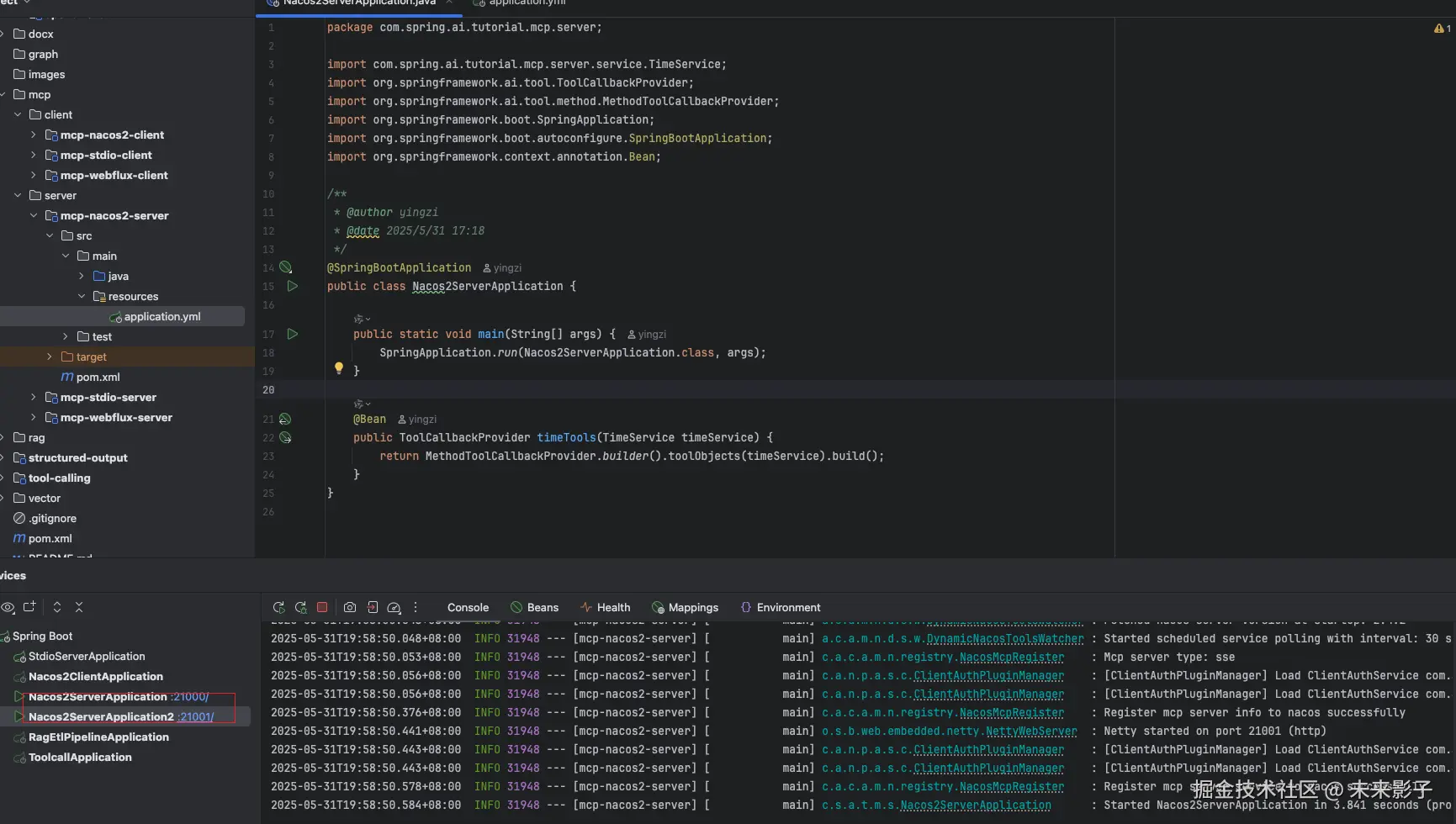Image resolution: width=1456 pixels, height=824 pixels.
Task: Collapse the mcp-nacos2-server module
Action: click(x=33, y=215)
